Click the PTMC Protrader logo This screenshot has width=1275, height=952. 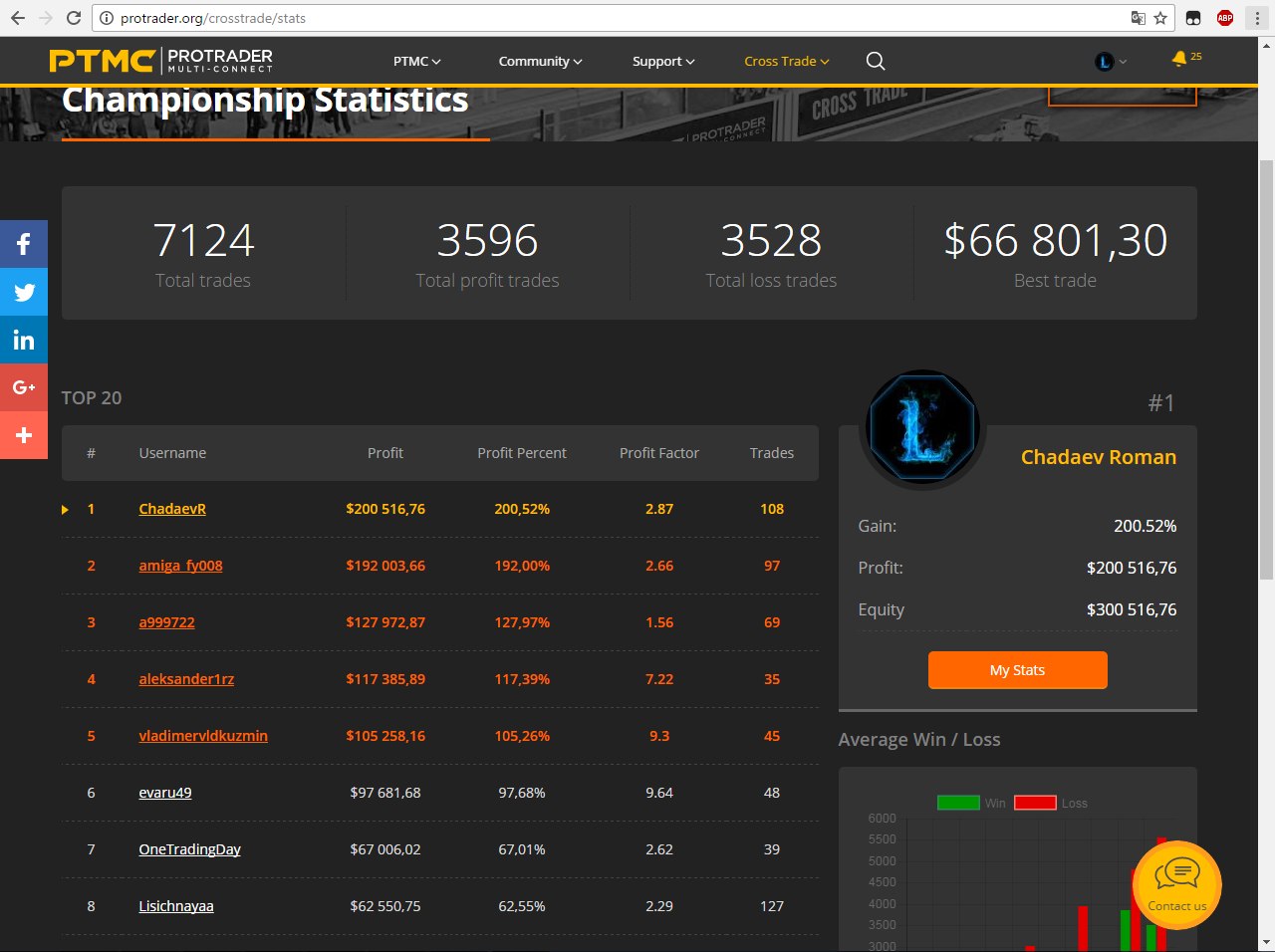click(161, 61)
